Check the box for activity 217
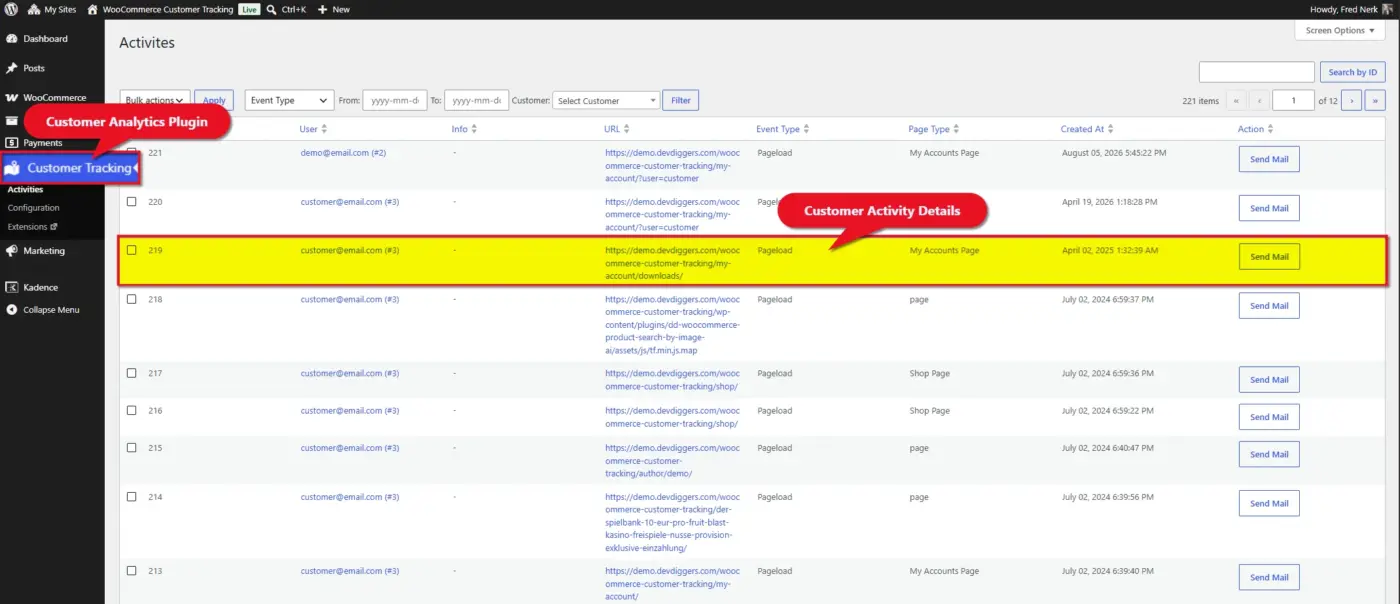The height and width of the screenshot is (604, 1400). tap(131, 373)
